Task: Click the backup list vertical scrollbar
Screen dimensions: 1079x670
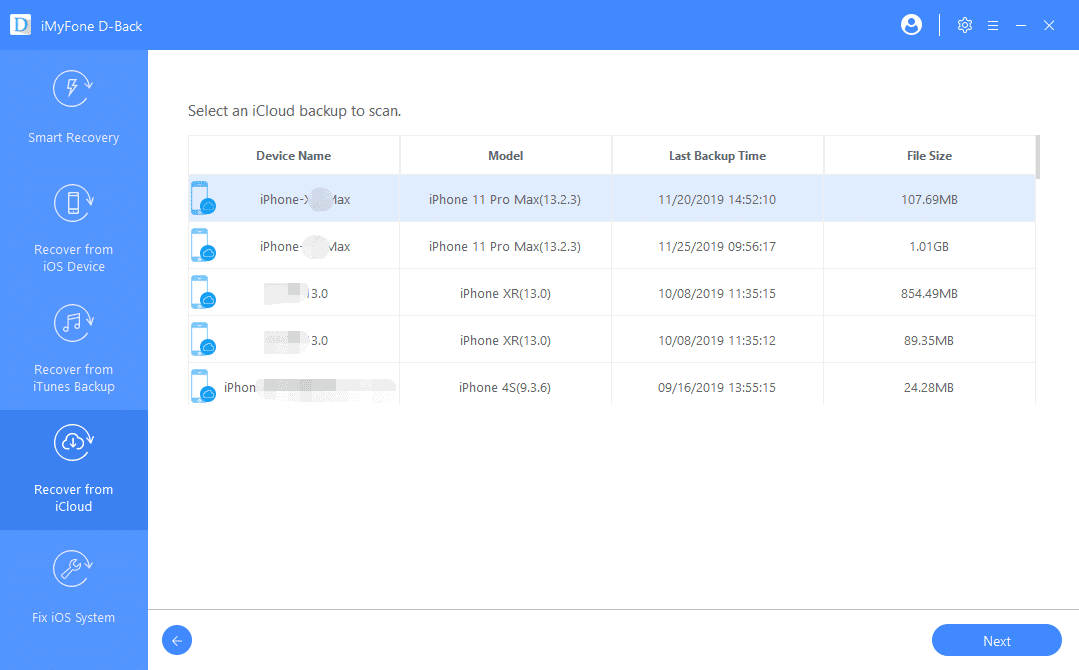Action: (x=1038, y=157)
